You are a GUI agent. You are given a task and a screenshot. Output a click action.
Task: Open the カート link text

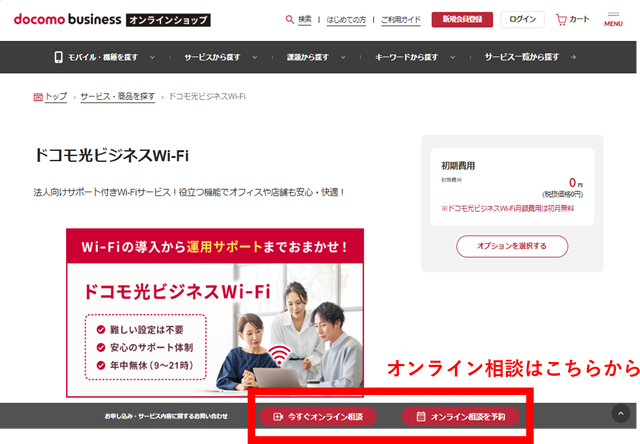[x=579, y=19]
